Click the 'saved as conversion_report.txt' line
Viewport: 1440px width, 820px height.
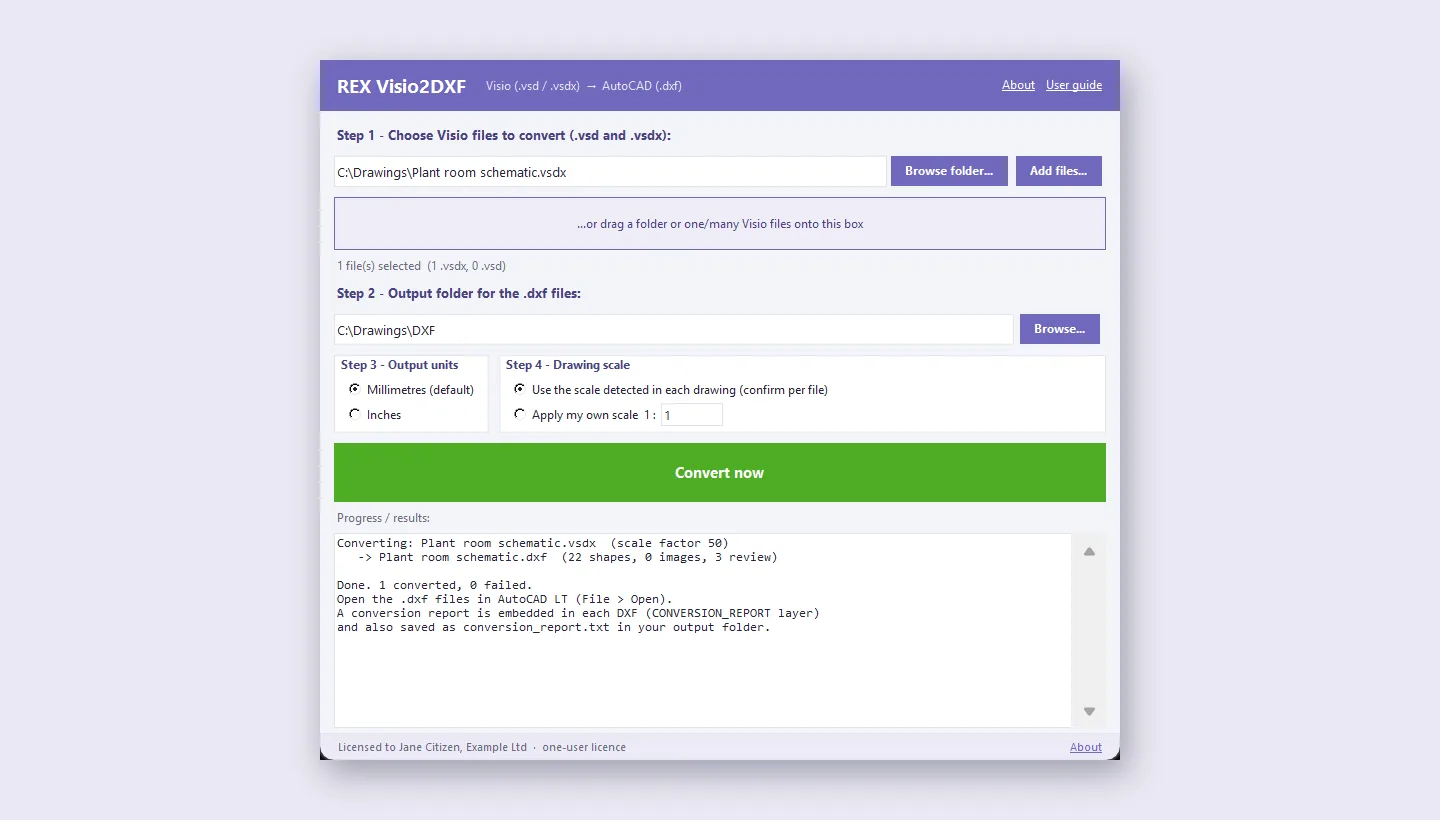(554, 627)
